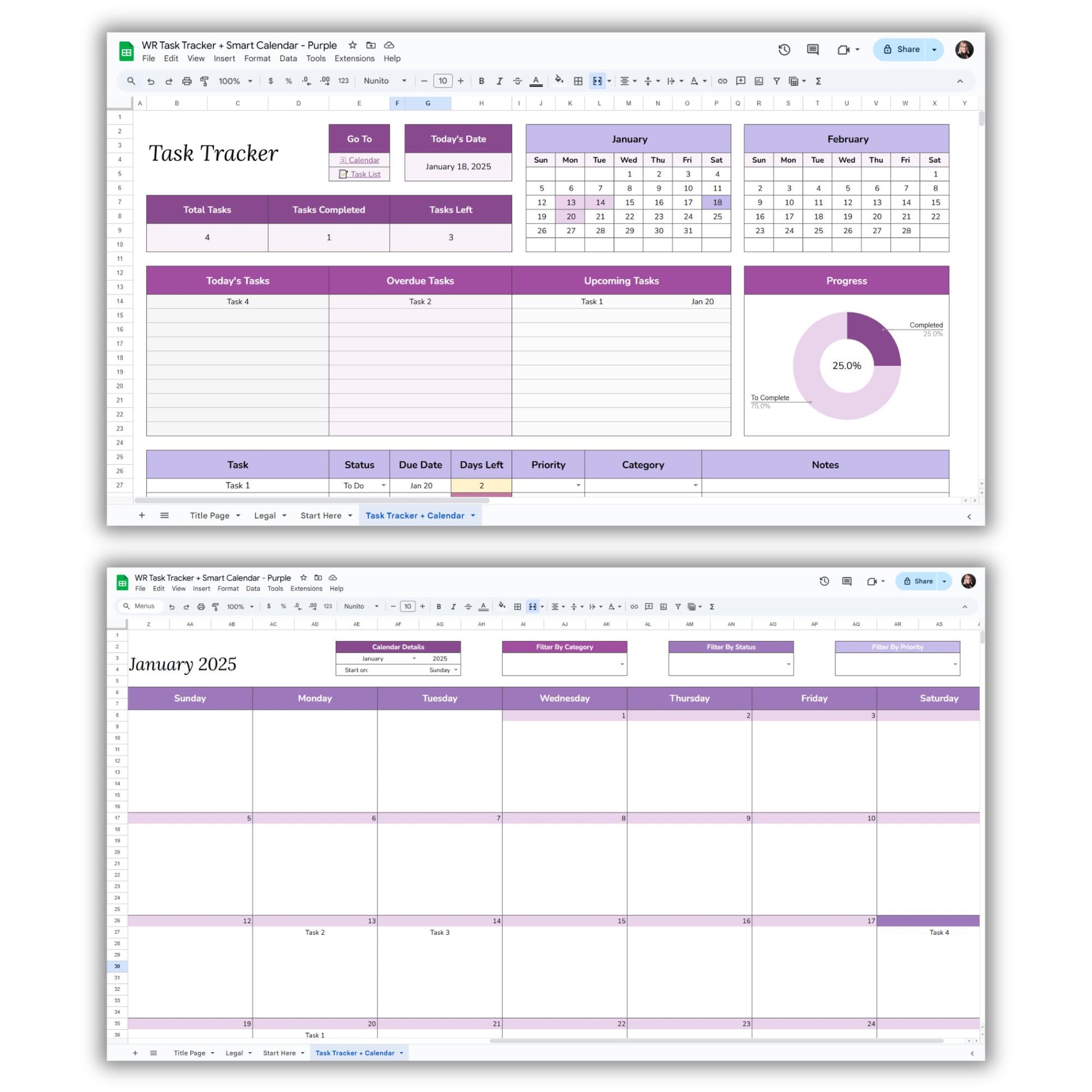Click merge cells icon in top window

[x=597, y=81]
